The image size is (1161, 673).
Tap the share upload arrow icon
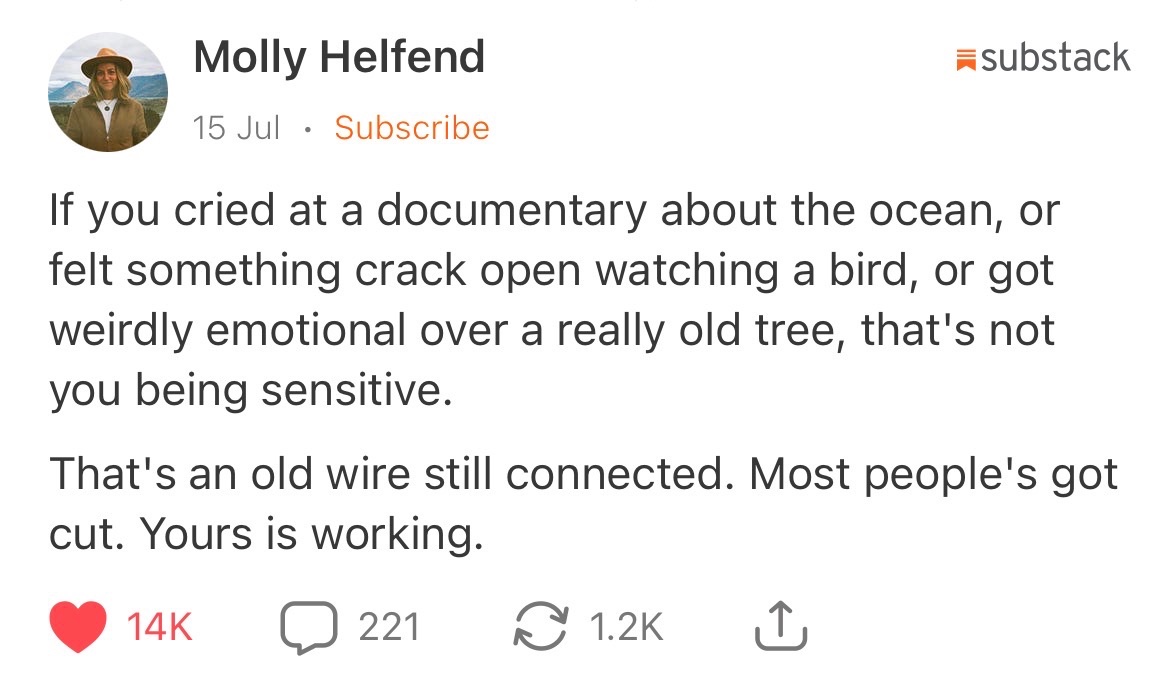(781, 626)
